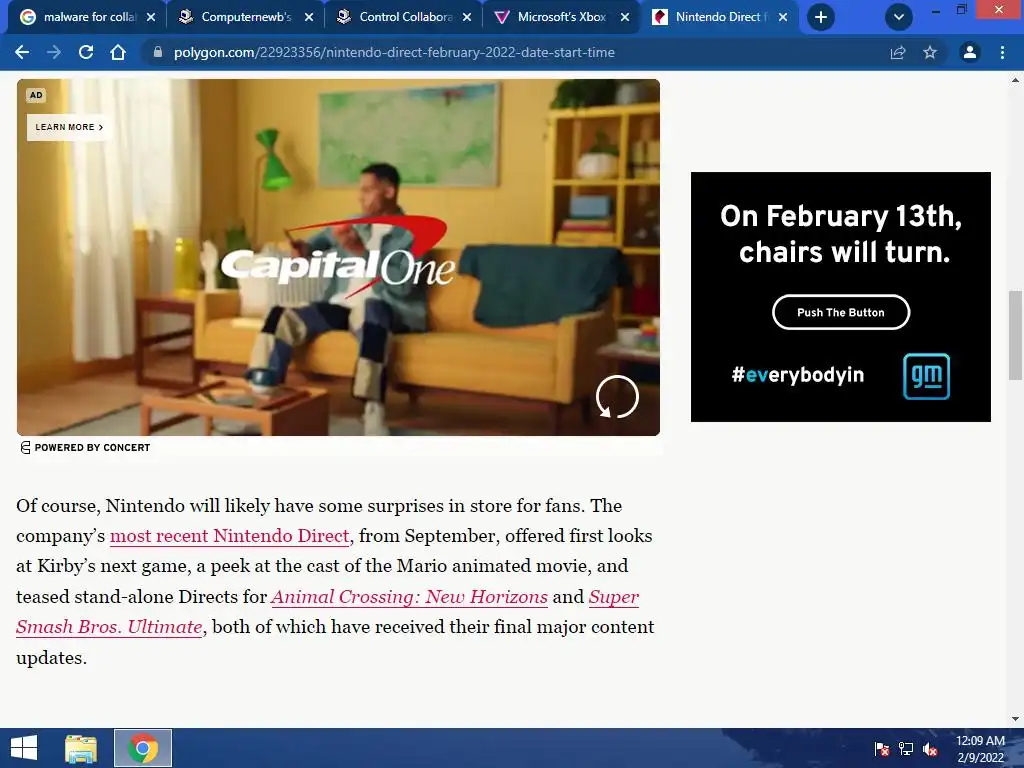Click the #everybodyin hashtag in ad
The height and width of the screenshot is (768, 1024).
[x=797, y=375]
